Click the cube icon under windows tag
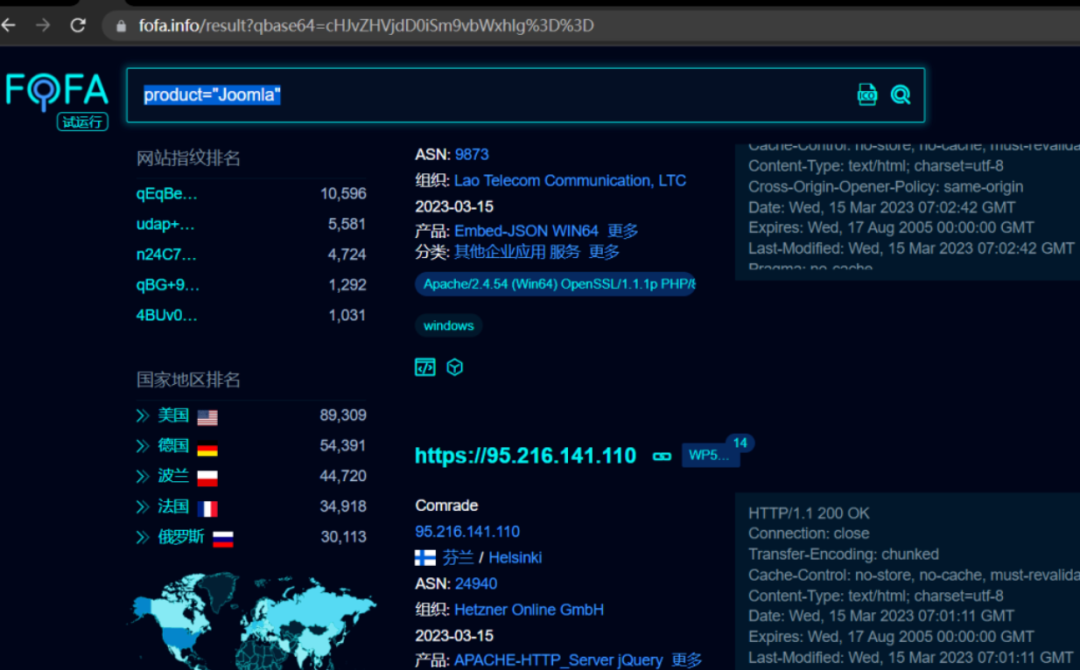Viewport: 1080px width, 670px height. click(455, 367)
